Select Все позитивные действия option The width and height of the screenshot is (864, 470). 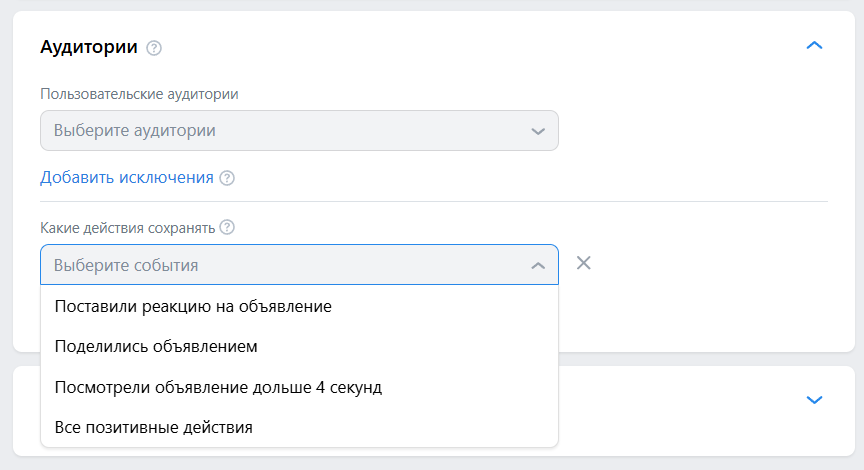(153, 427)
